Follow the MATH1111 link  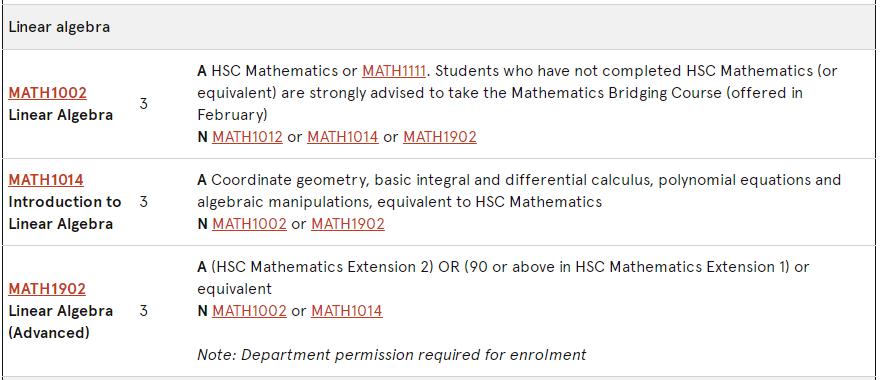(394, 71)
